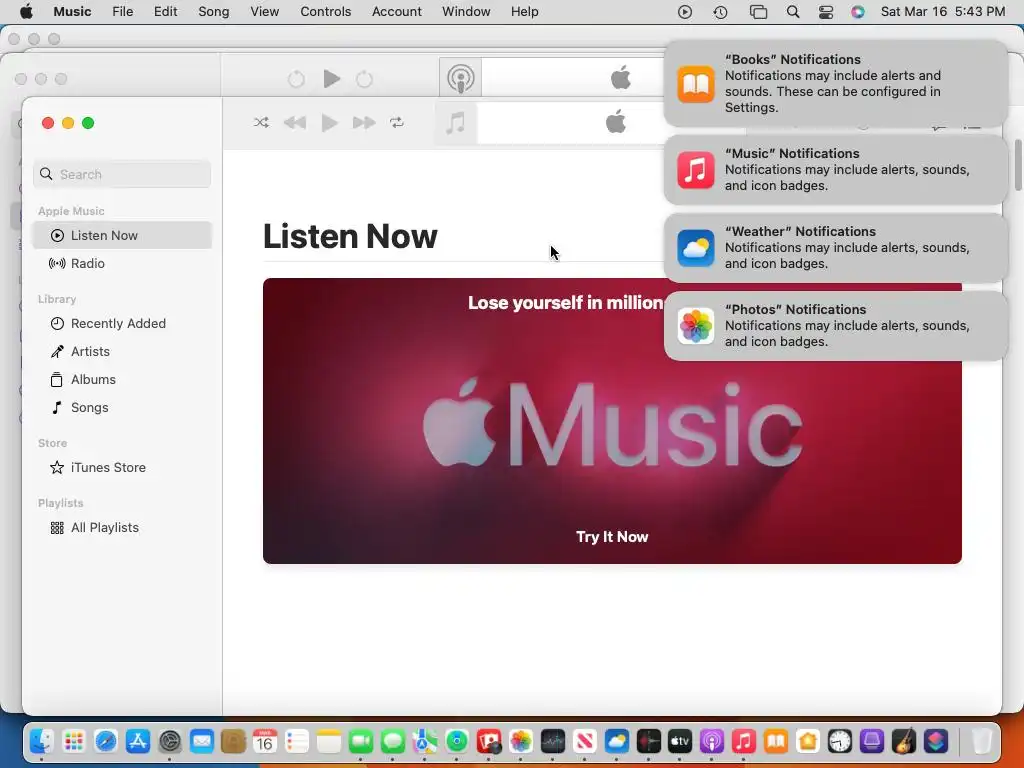Open the Song menu
The width and height of the screenshot is (1024, 768).
coord(214,12)
